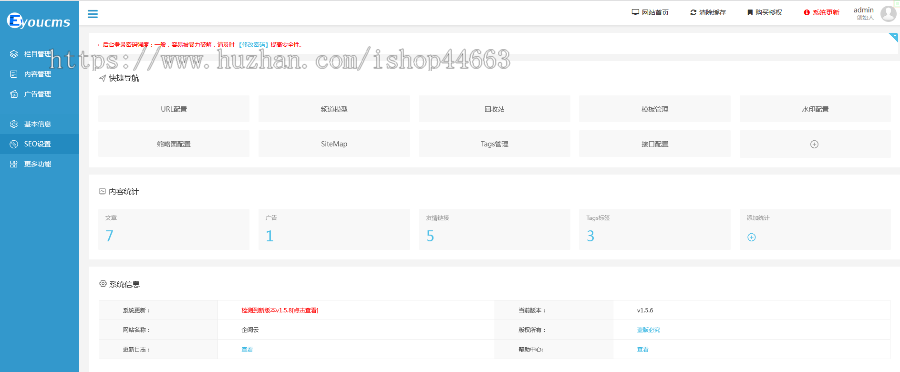Open the statistics card showing 5

point(494,229)
